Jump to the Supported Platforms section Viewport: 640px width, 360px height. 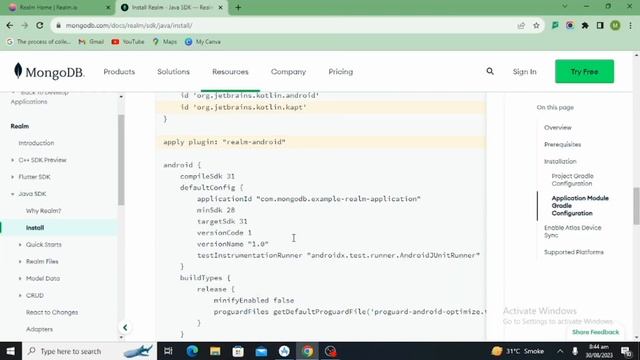573,252
